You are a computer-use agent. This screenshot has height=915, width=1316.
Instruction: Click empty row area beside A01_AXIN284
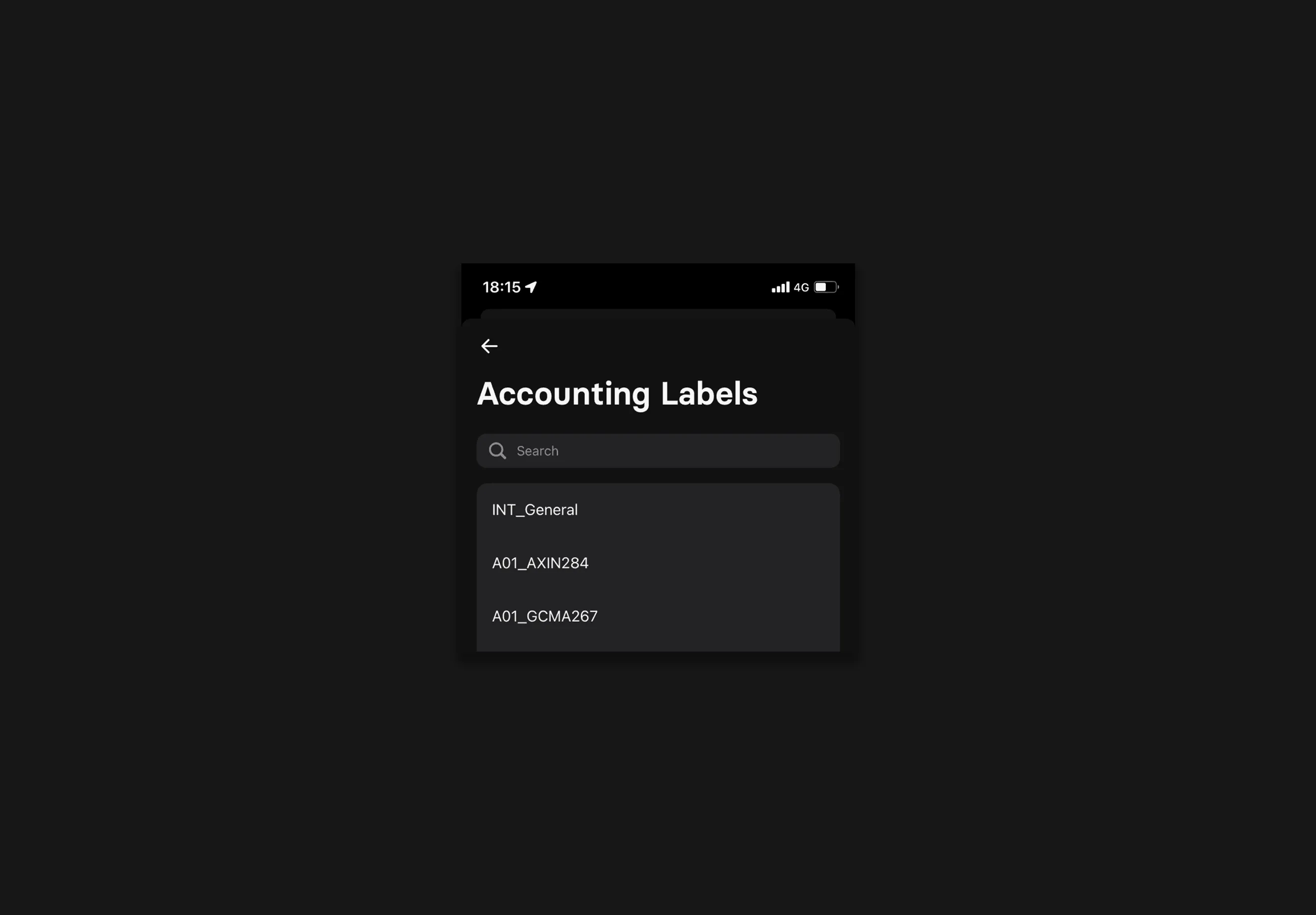pyautogui.click(x=714, y=563)
